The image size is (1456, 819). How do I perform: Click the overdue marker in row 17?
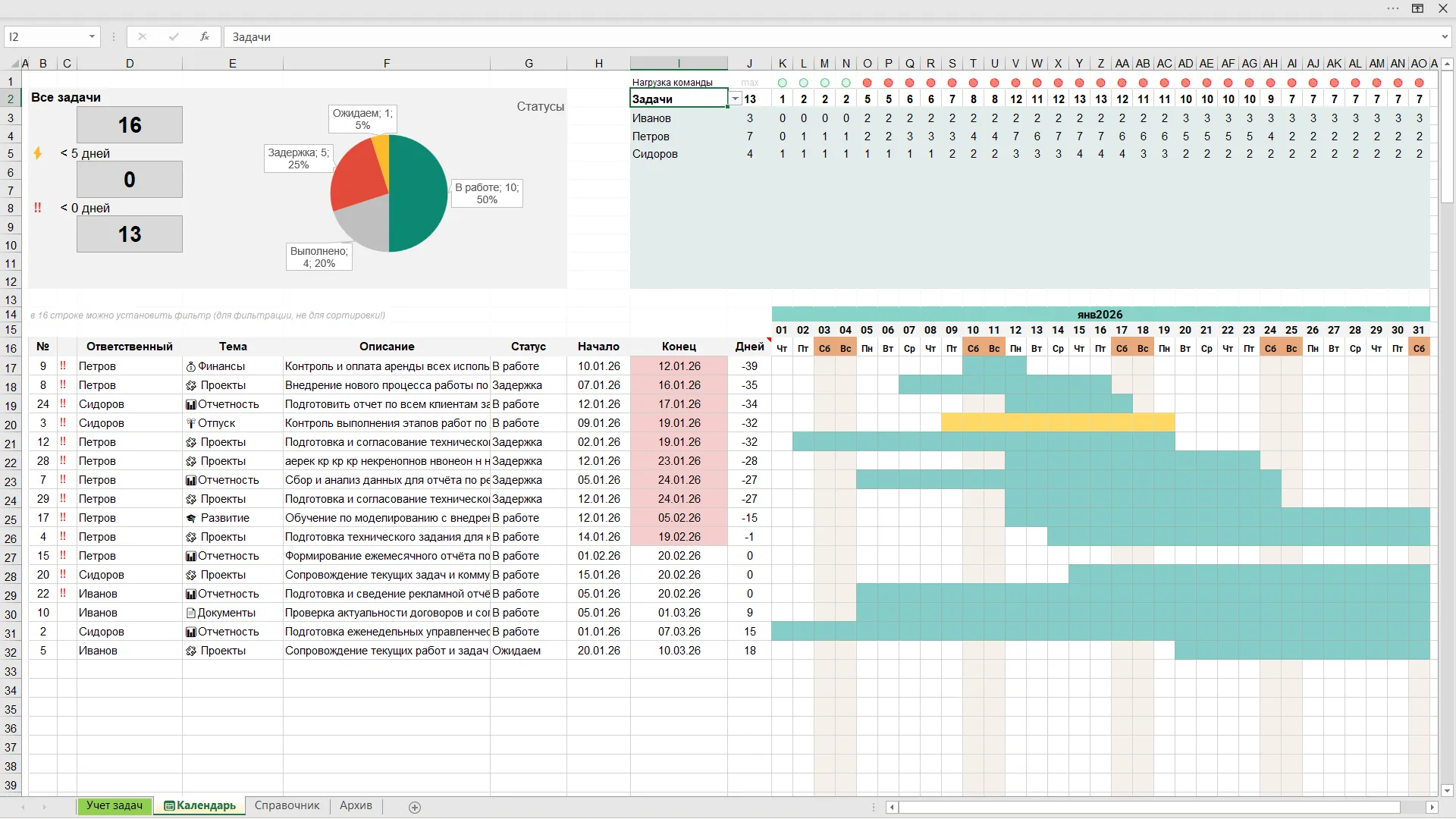point(63,366)
